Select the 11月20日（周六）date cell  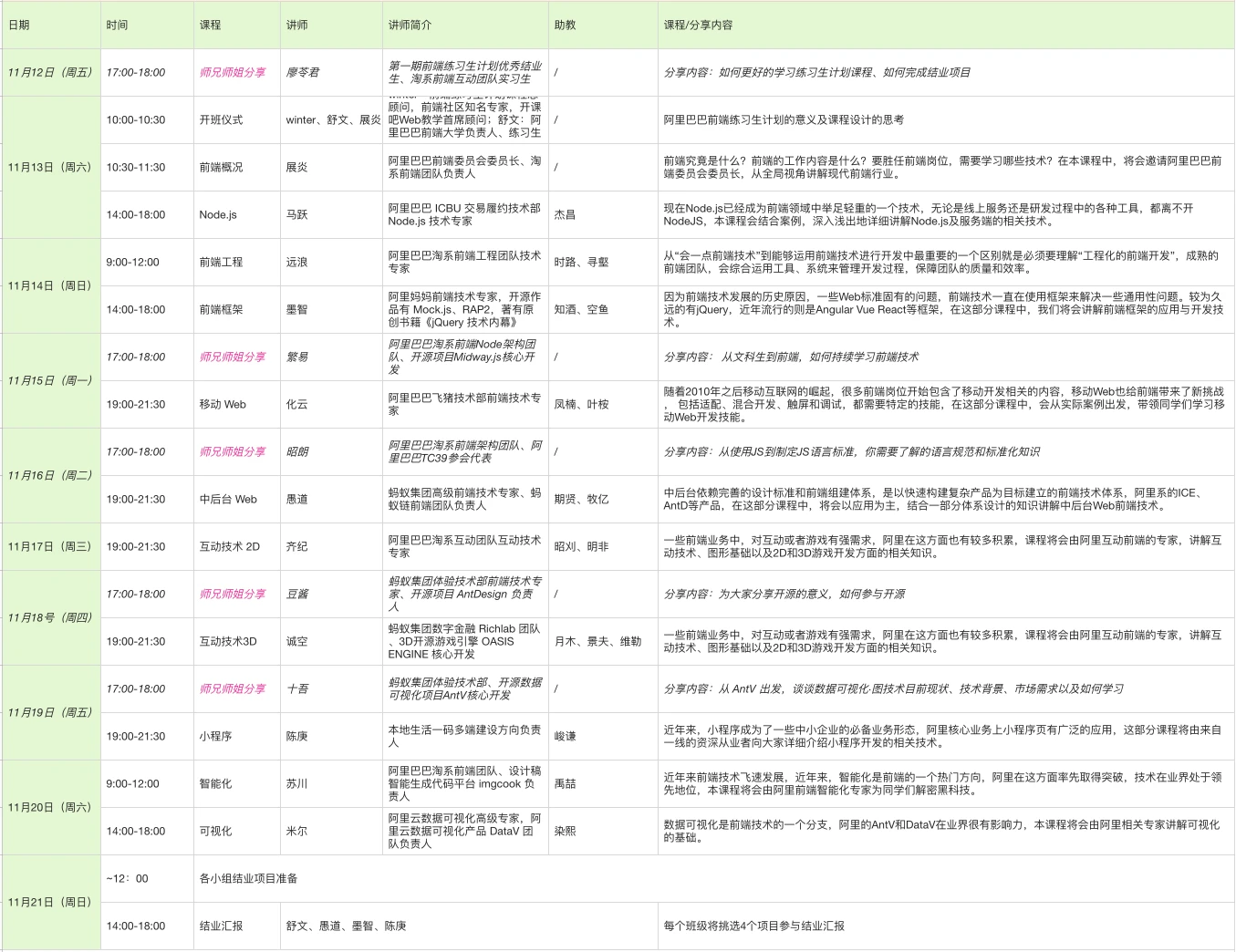tap(50, 808)
